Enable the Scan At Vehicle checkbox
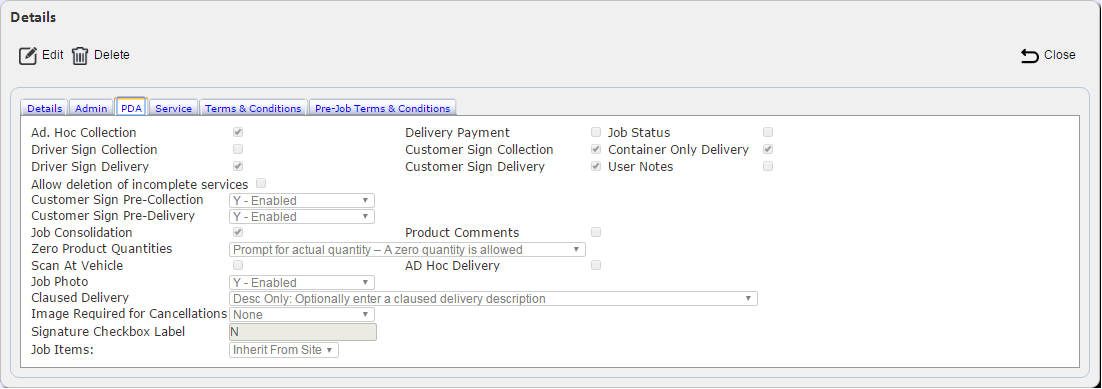Screen dimensions: 1102x389 tap(238, 265)
